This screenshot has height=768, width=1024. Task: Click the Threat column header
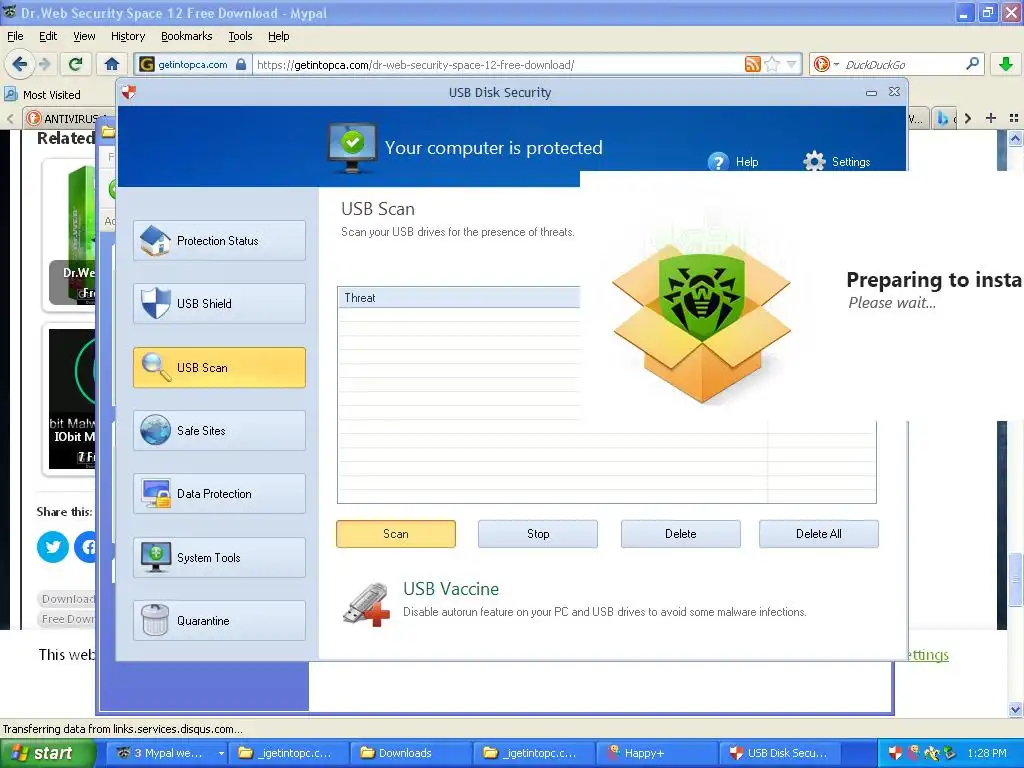(x=458, y=297)
